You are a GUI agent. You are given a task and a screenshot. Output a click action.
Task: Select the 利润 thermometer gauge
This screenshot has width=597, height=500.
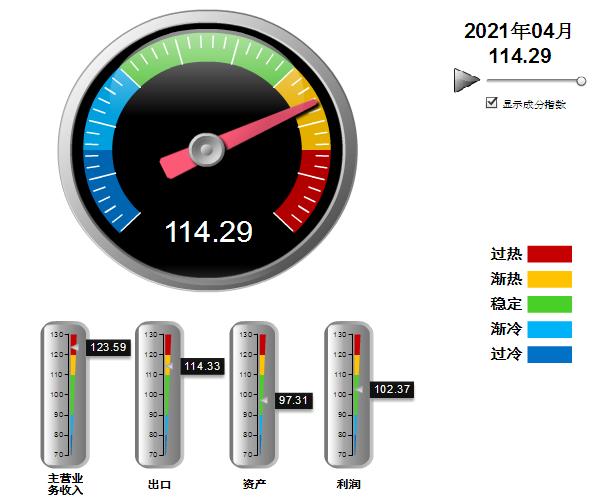tap(348, 394)
